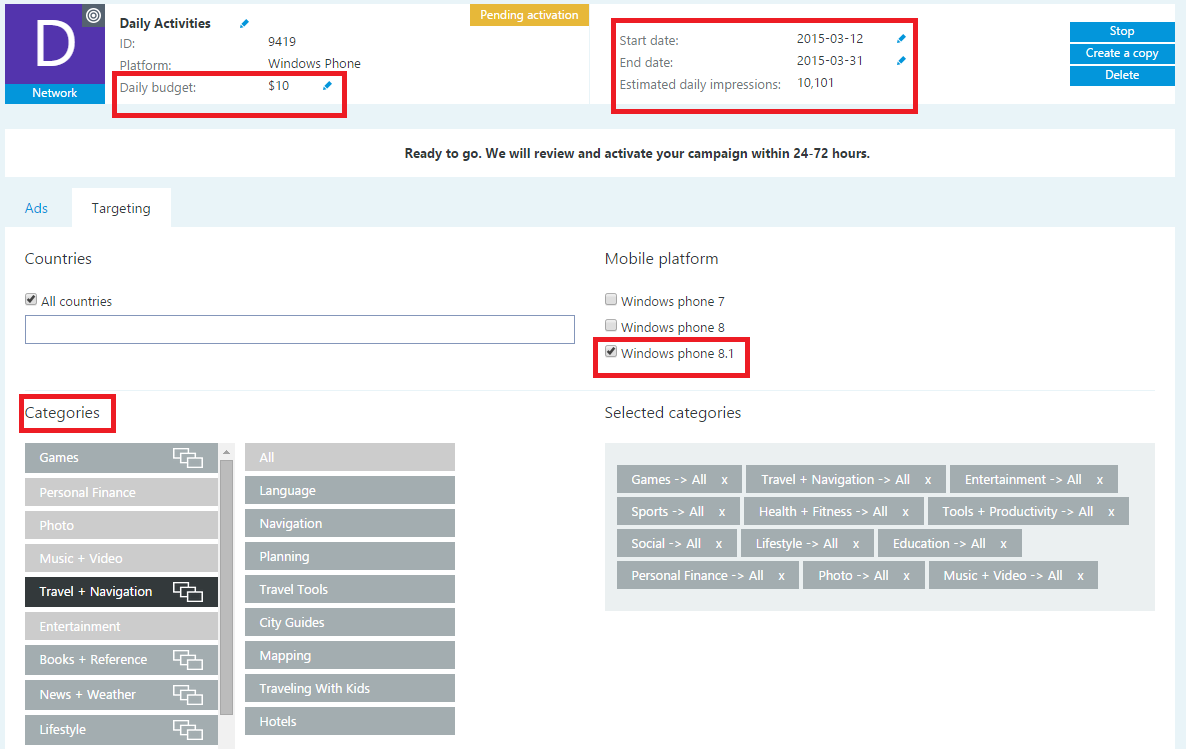
Task: Click subcategories icon on News + Weather
Action: click(188, 695)
